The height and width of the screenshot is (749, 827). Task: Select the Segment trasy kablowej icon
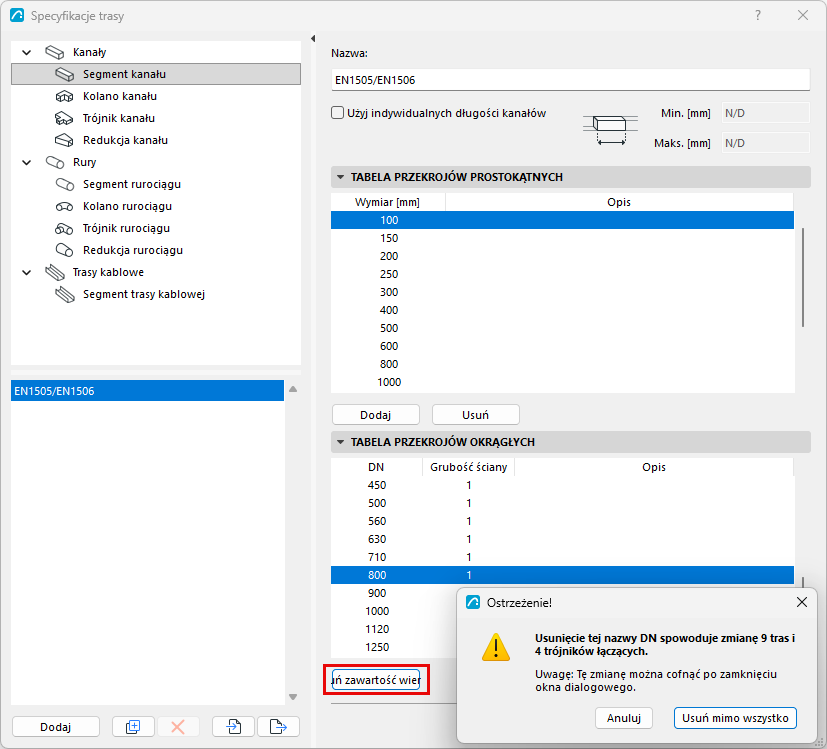point(65,294)
